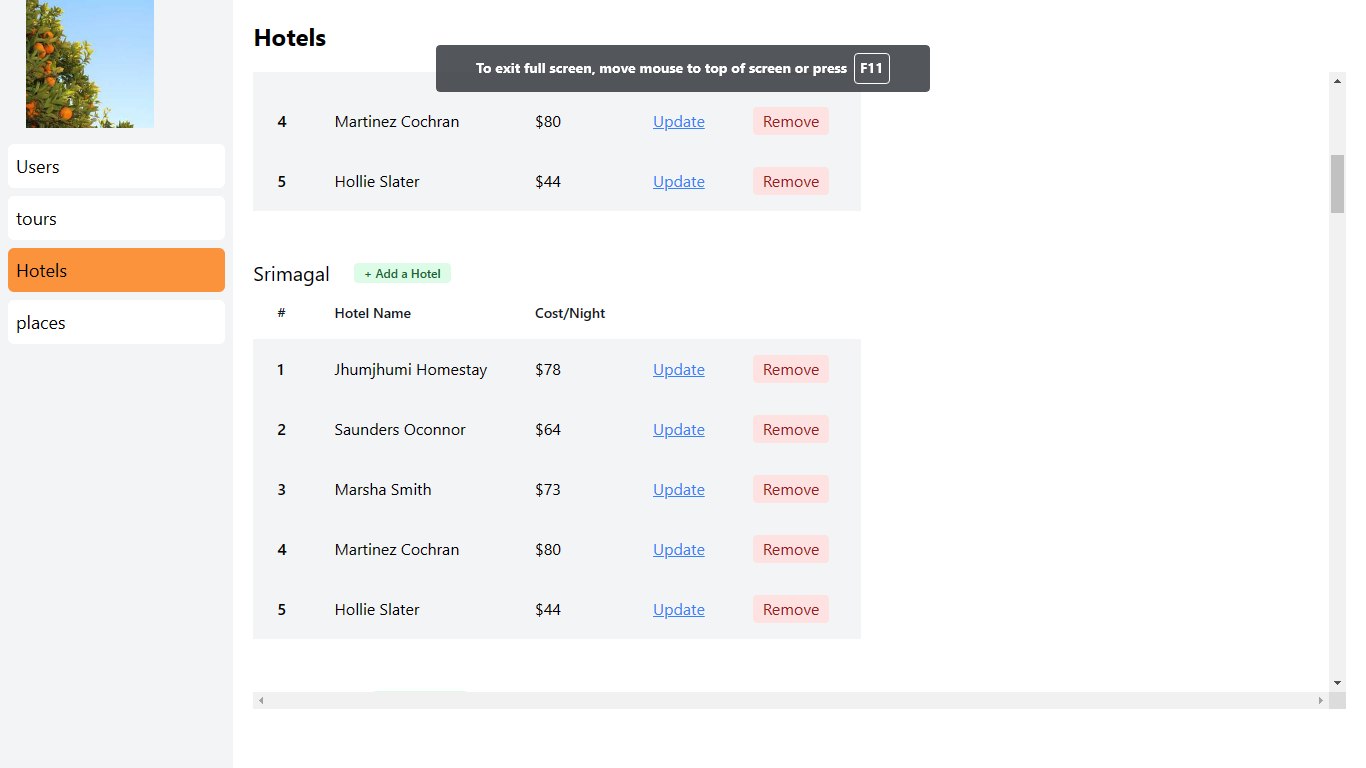
Task: Update Marsha Smith hotel entry
Action: click(678, 489)
